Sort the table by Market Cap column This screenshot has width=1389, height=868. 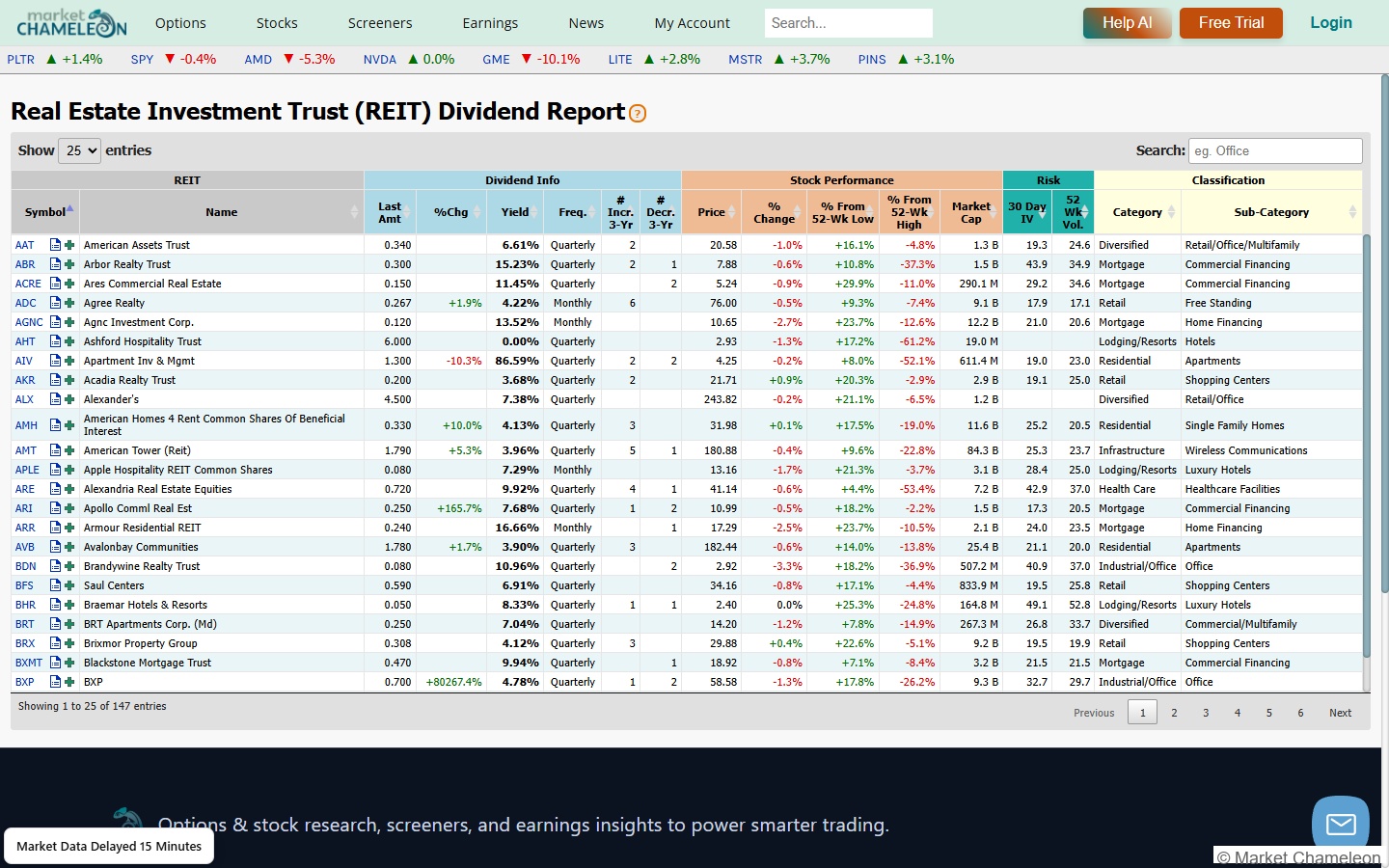(x=971, y=212)
